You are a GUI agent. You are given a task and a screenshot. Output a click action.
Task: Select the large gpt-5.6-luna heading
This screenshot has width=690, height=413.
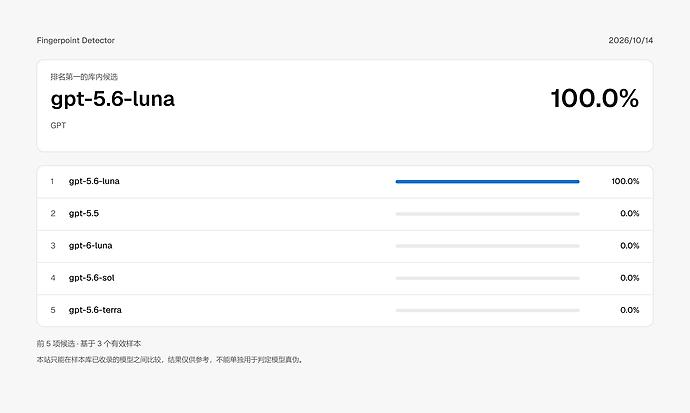(x=113, y=99)
